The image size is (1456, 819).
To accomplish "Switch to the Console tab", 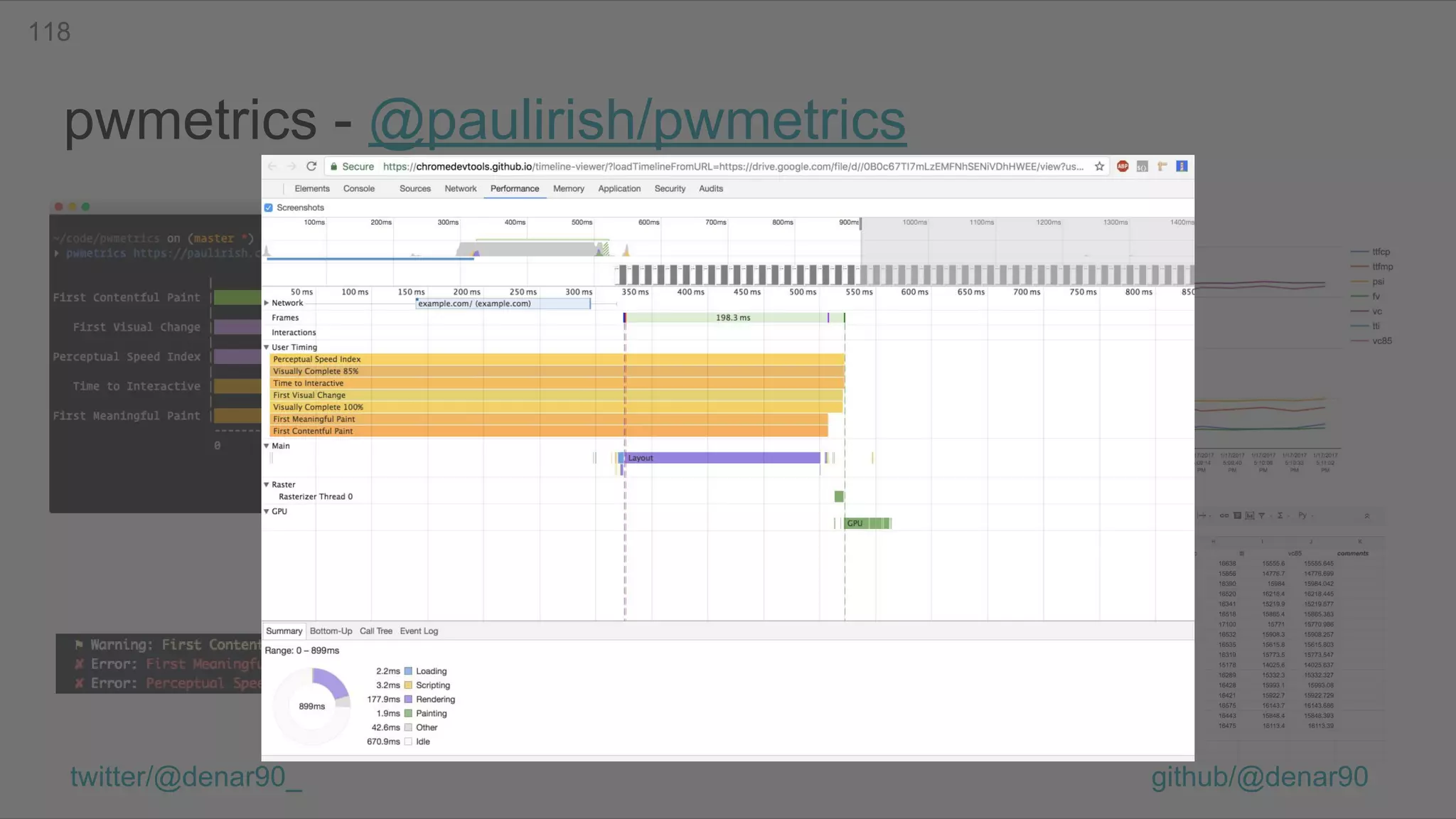I will coord(359,189).
